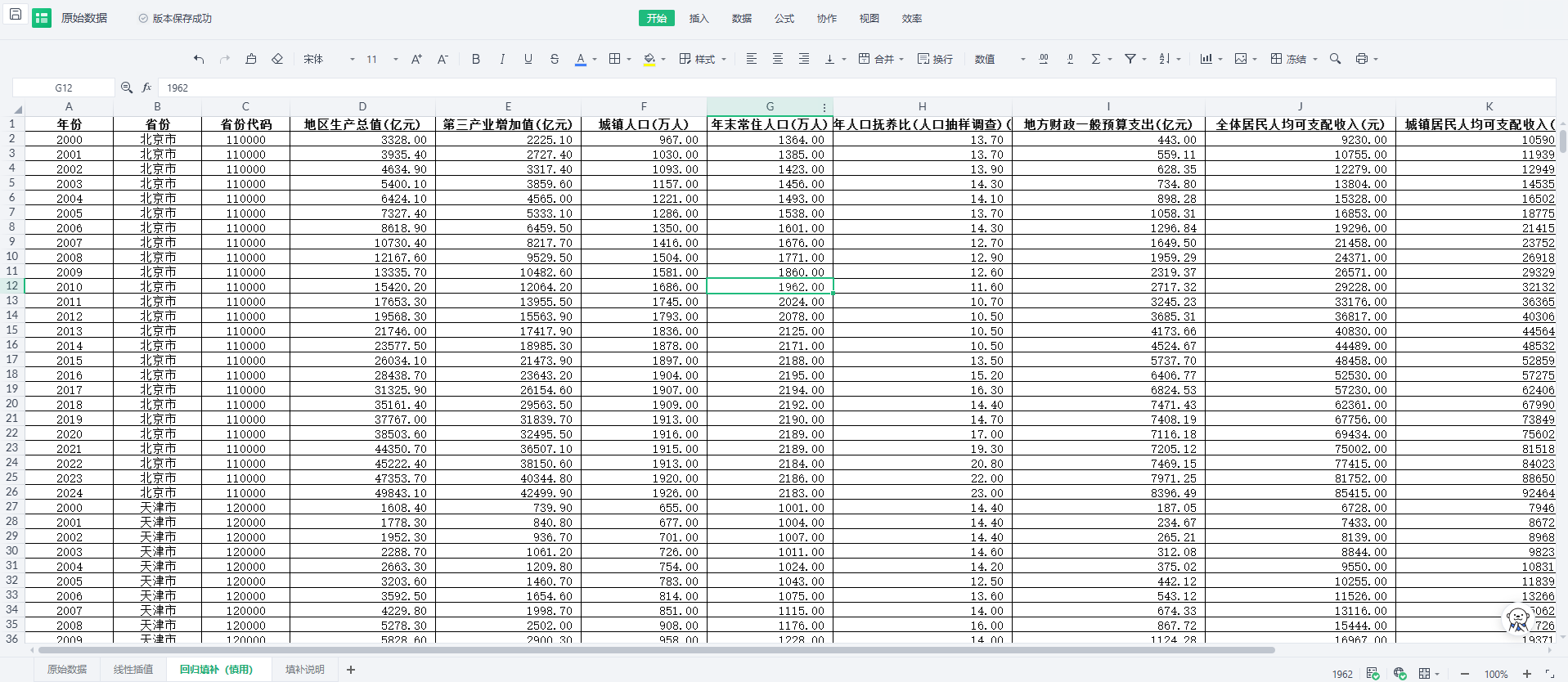Expand the borders dropdown arrow

pos(629,59)
